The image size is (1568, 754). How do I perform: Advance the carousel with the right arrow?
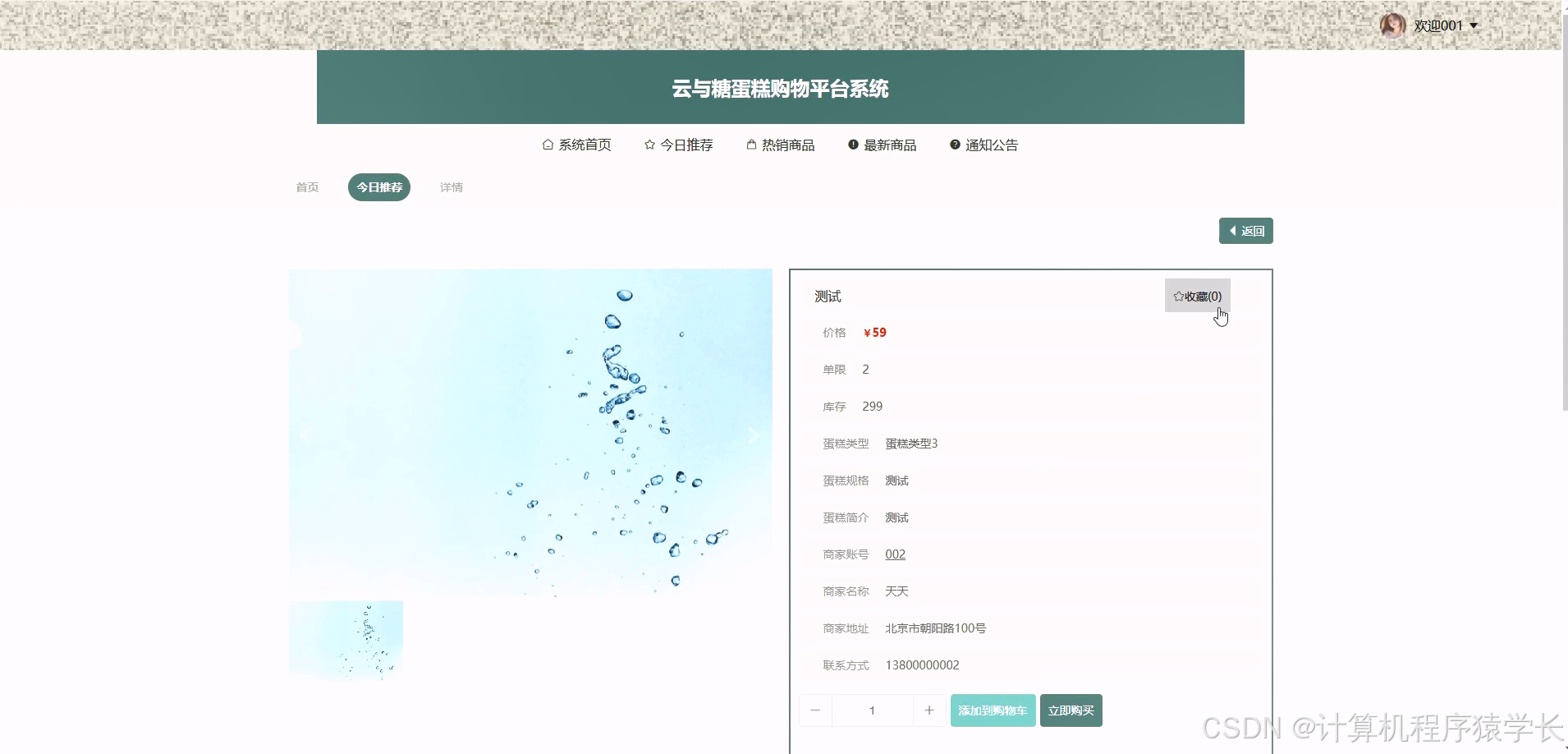coord(753,435)
